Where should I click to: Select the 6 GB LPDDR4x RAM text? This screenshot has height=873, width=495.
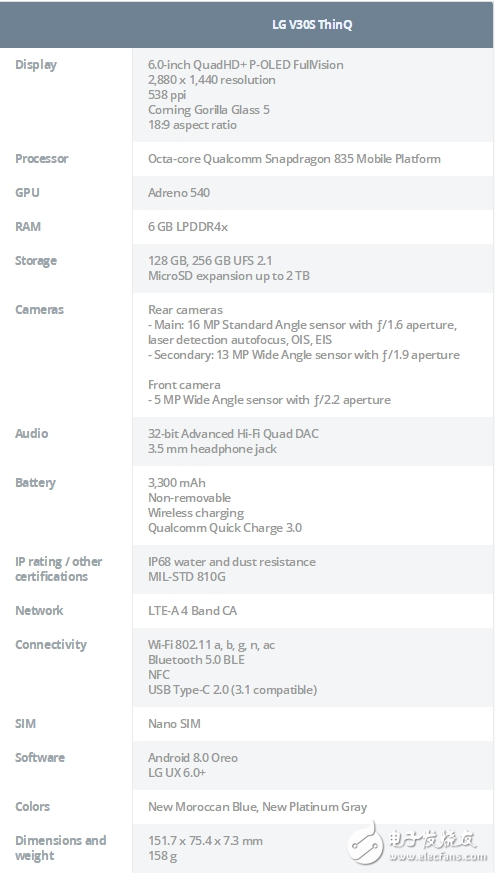(x=188, y=227)
